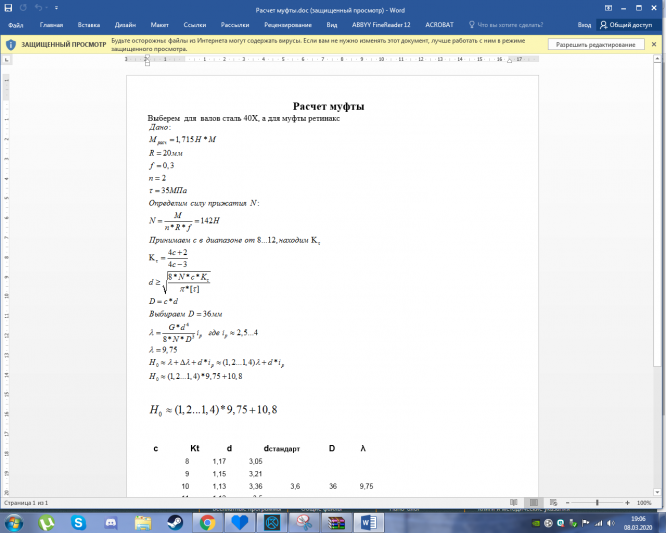Open the blue heart app on taskbar
The height and width of the screenshot is (533, 666).
(x=240, y=523)
